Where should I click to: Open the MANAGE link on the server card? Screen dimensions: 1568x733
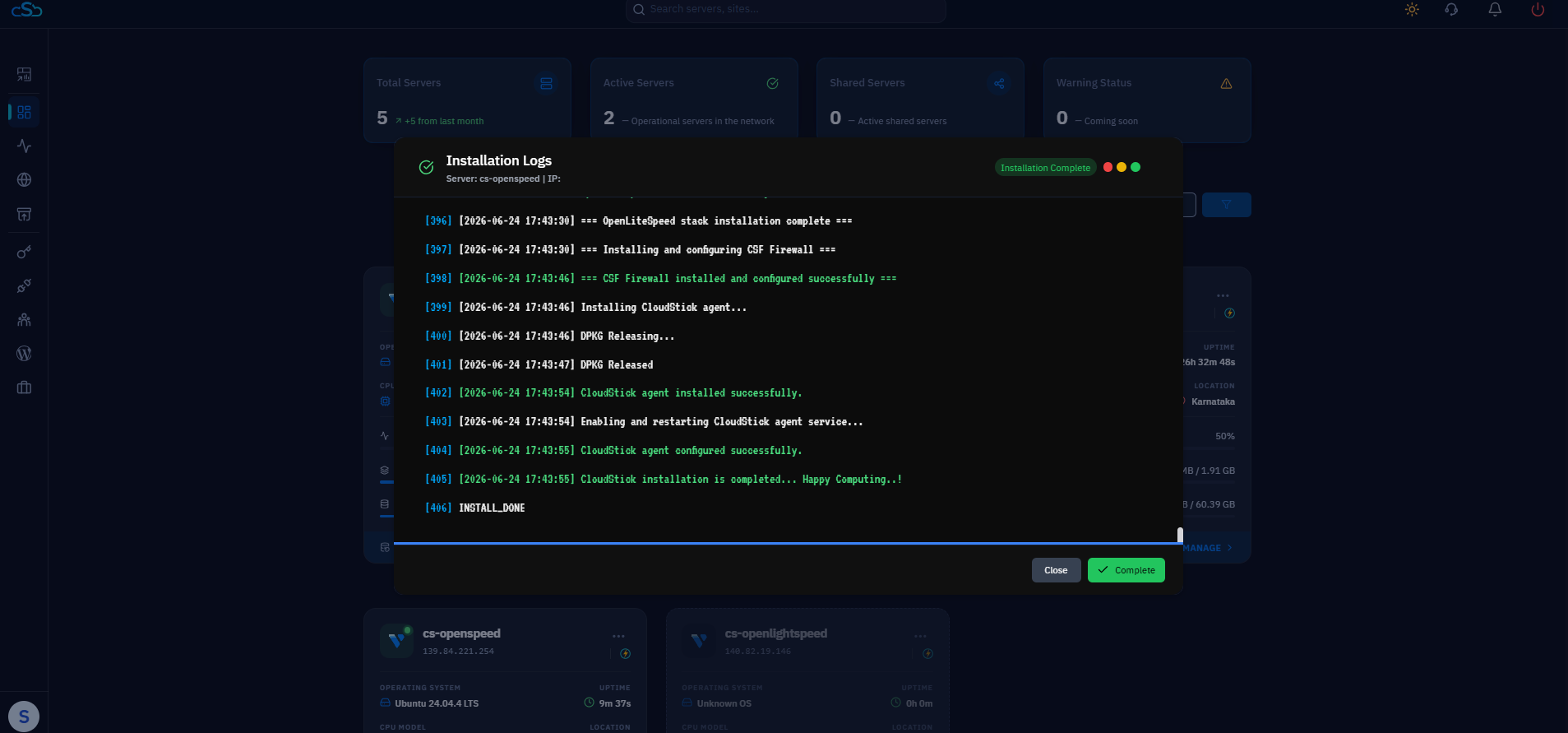(x=1207, y=548)
